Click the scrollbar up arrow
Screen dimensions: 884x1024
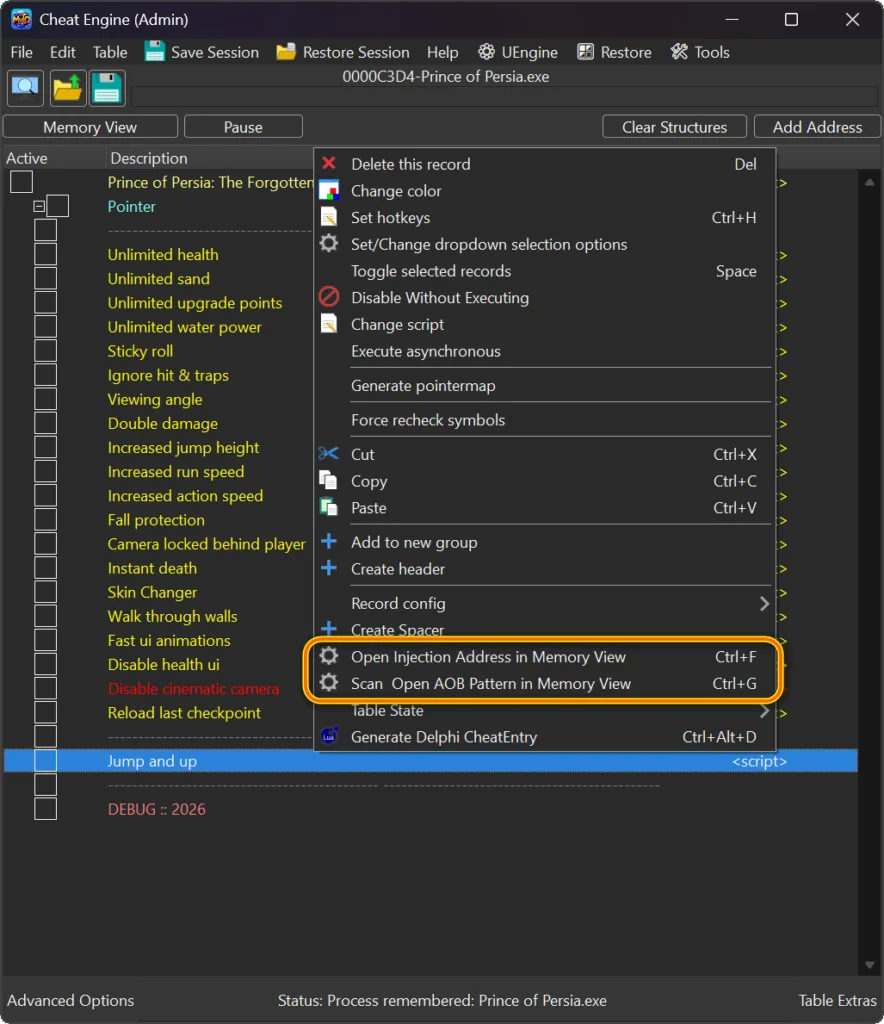point(870,183)
